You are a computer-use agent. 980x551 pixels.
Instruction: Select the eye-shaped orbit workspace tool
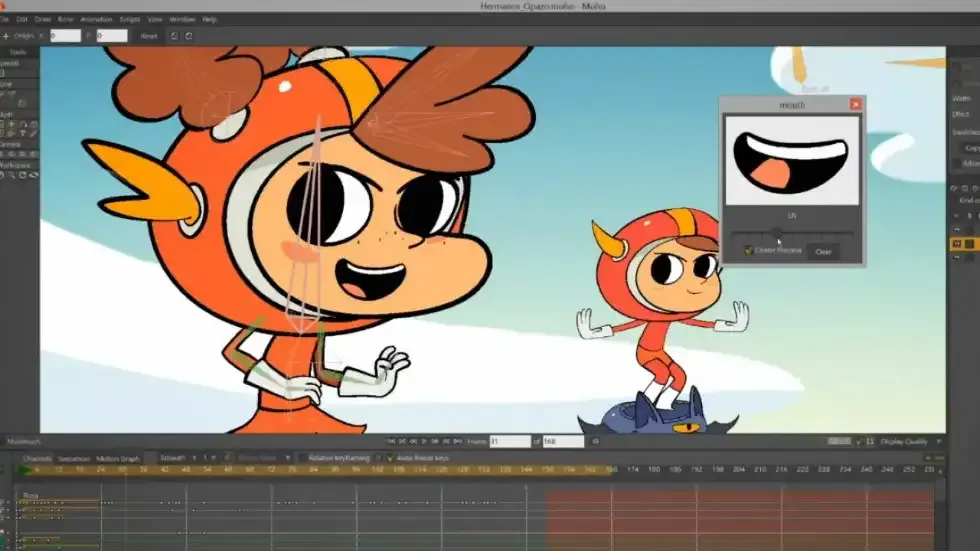tap(35, 175)
